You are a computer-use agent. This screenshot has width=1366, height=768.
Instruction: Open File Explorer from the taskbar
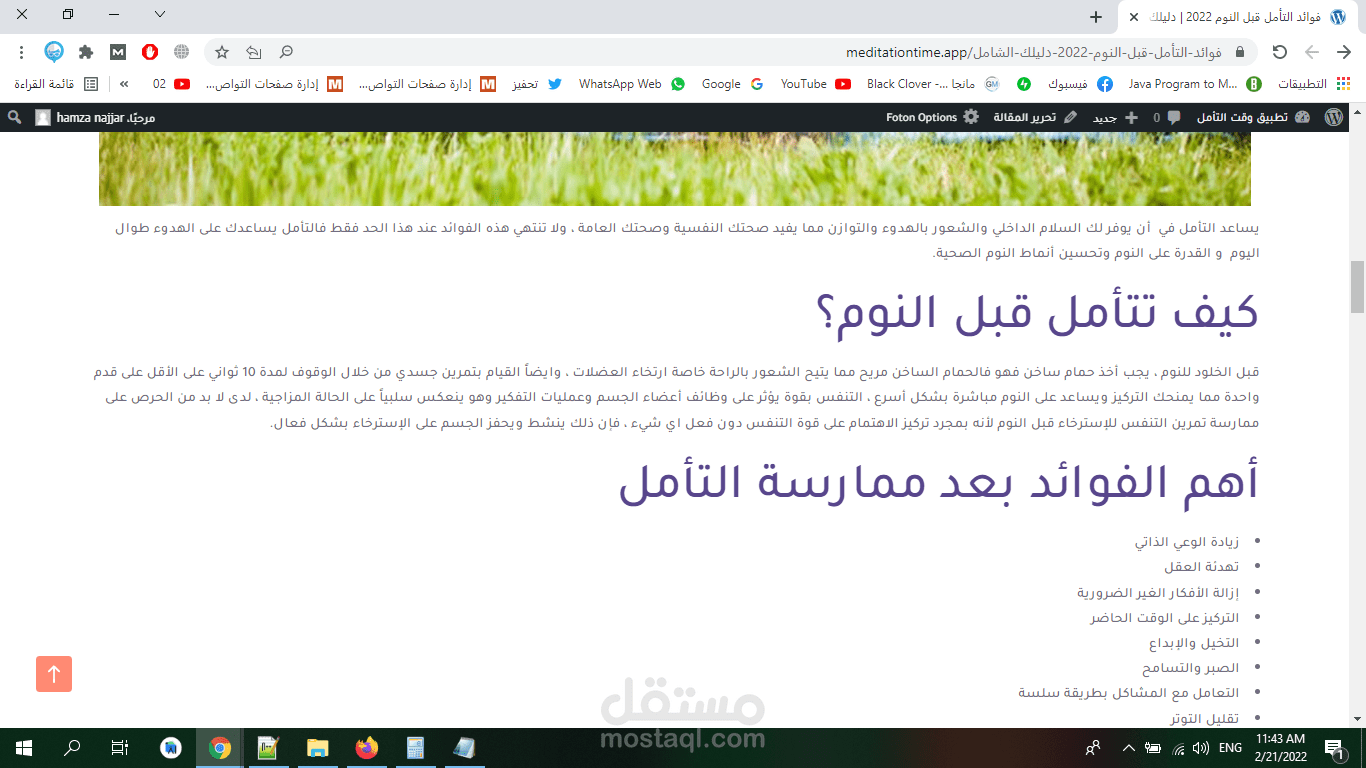(x=318, y=747)
